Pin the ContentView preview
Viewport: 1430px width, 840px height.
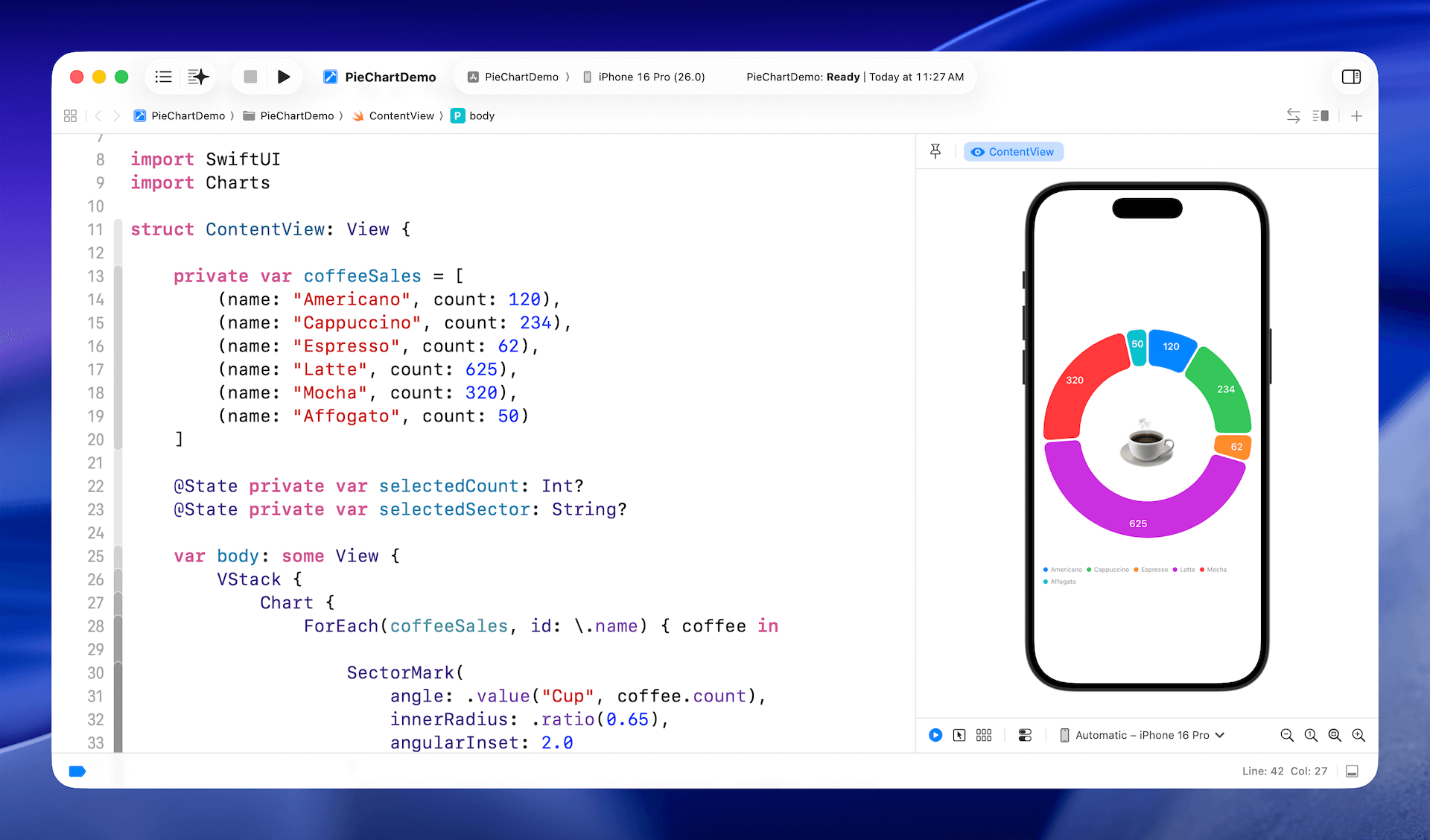[x=935, y=151]
